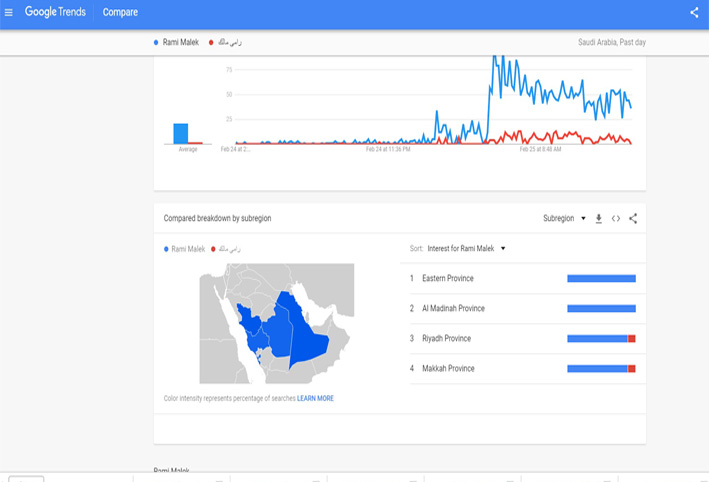The height and width of the screenshot is (482, 709).
Task: Click the blue Rami Malek trend line peak
Action: pyautogui.click(x=495, y=59)
